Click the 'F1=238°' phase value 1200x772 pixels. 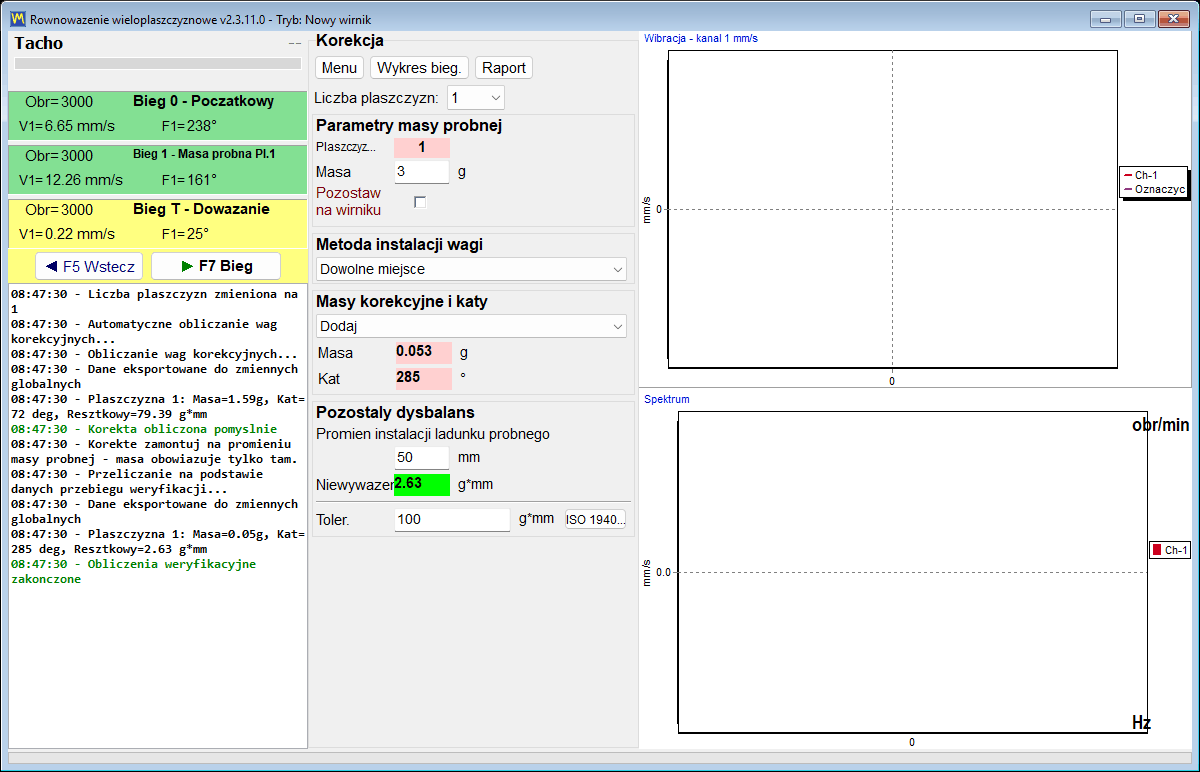click(189, 126)
